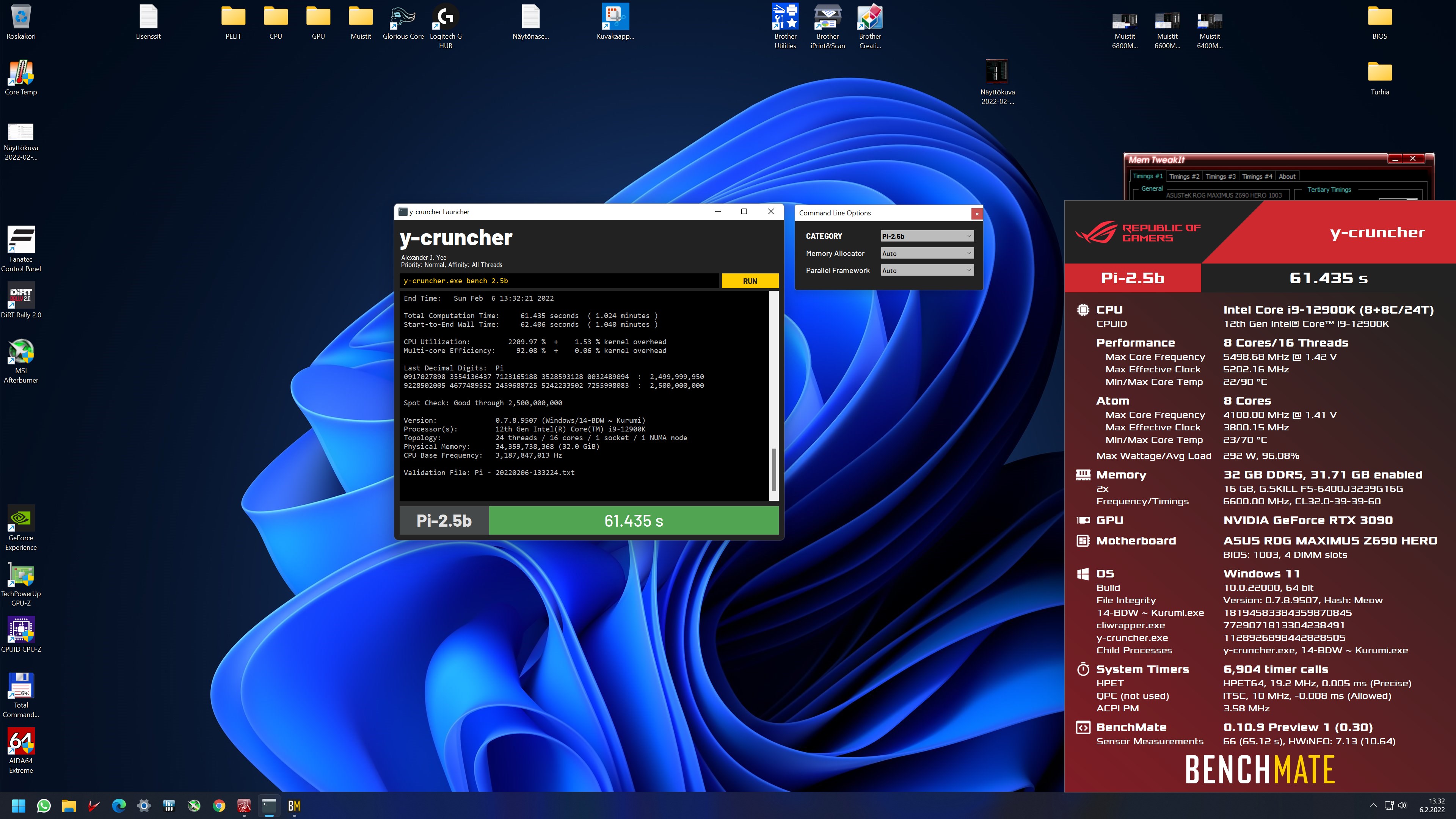Open the PELIT folder
Viewport: 1456px width, 819px height.
[x=233, y=22]
